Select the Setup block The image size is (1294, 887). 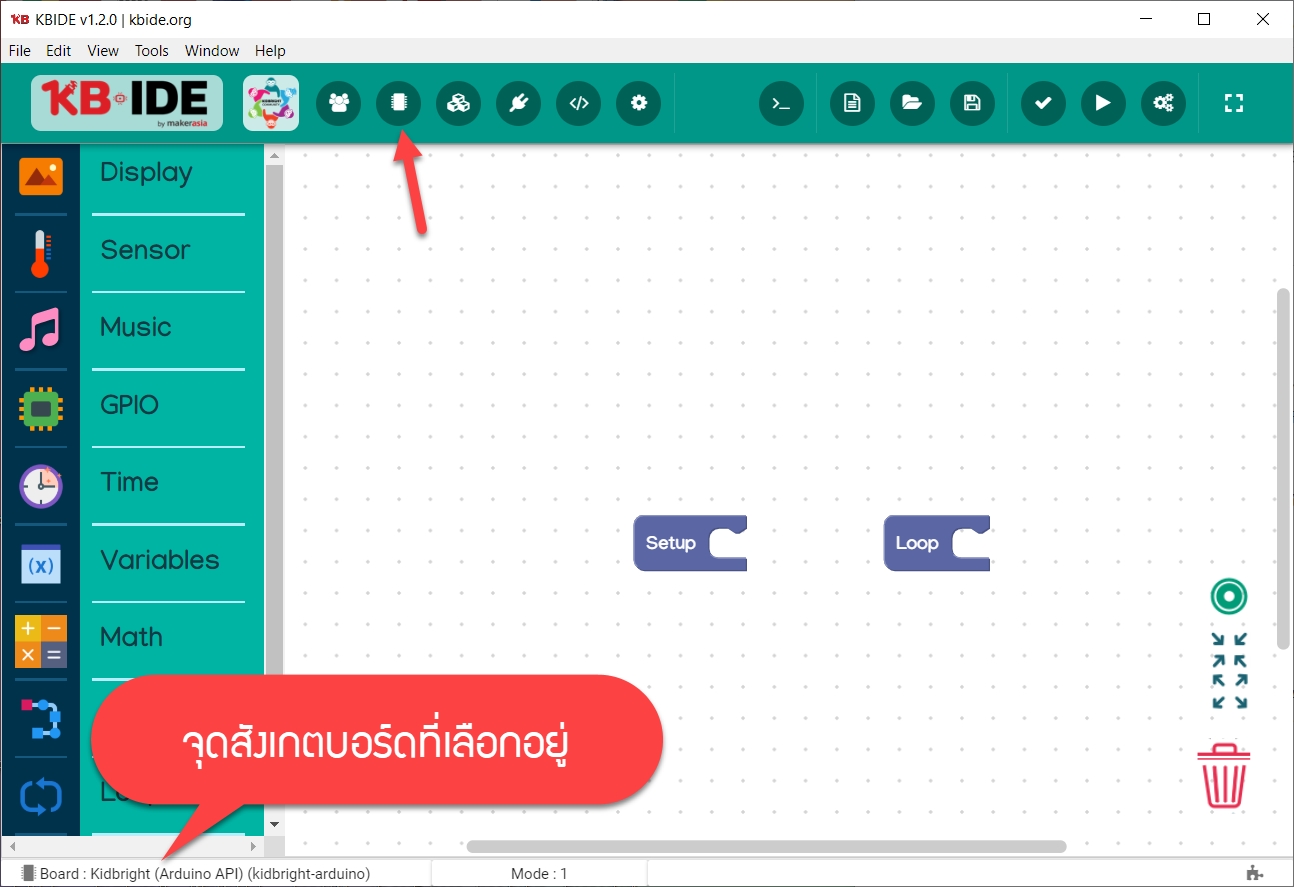point(670,543)
